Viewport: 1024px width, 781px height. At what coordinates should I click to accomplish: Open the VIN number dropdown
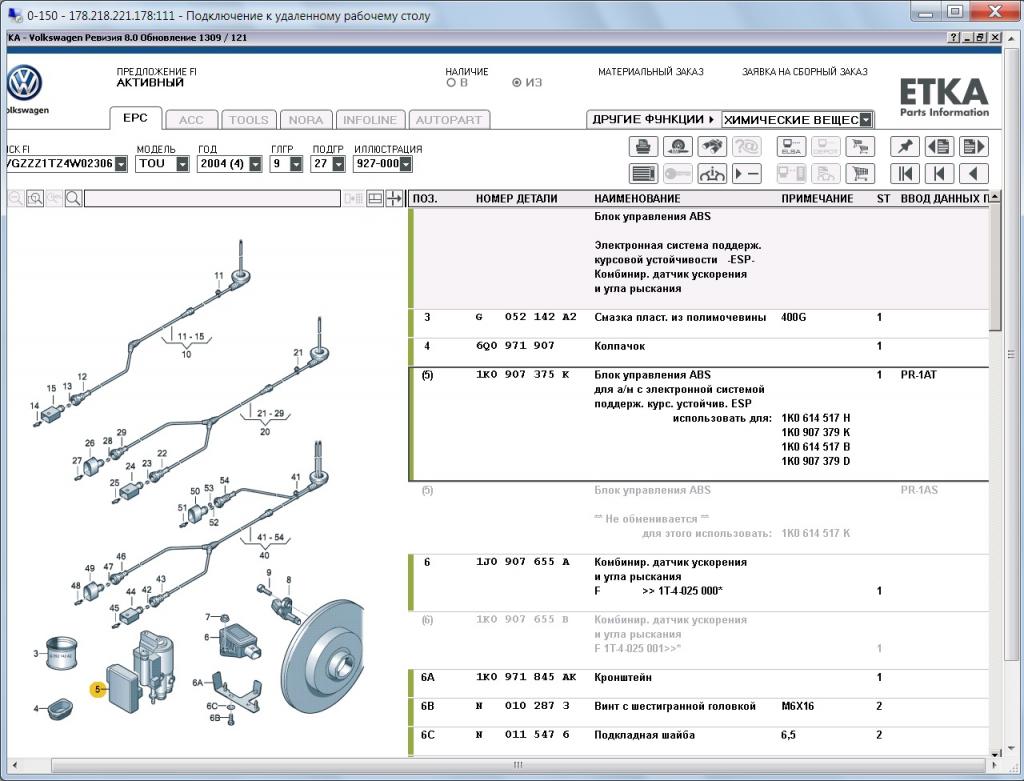point(121,164)
